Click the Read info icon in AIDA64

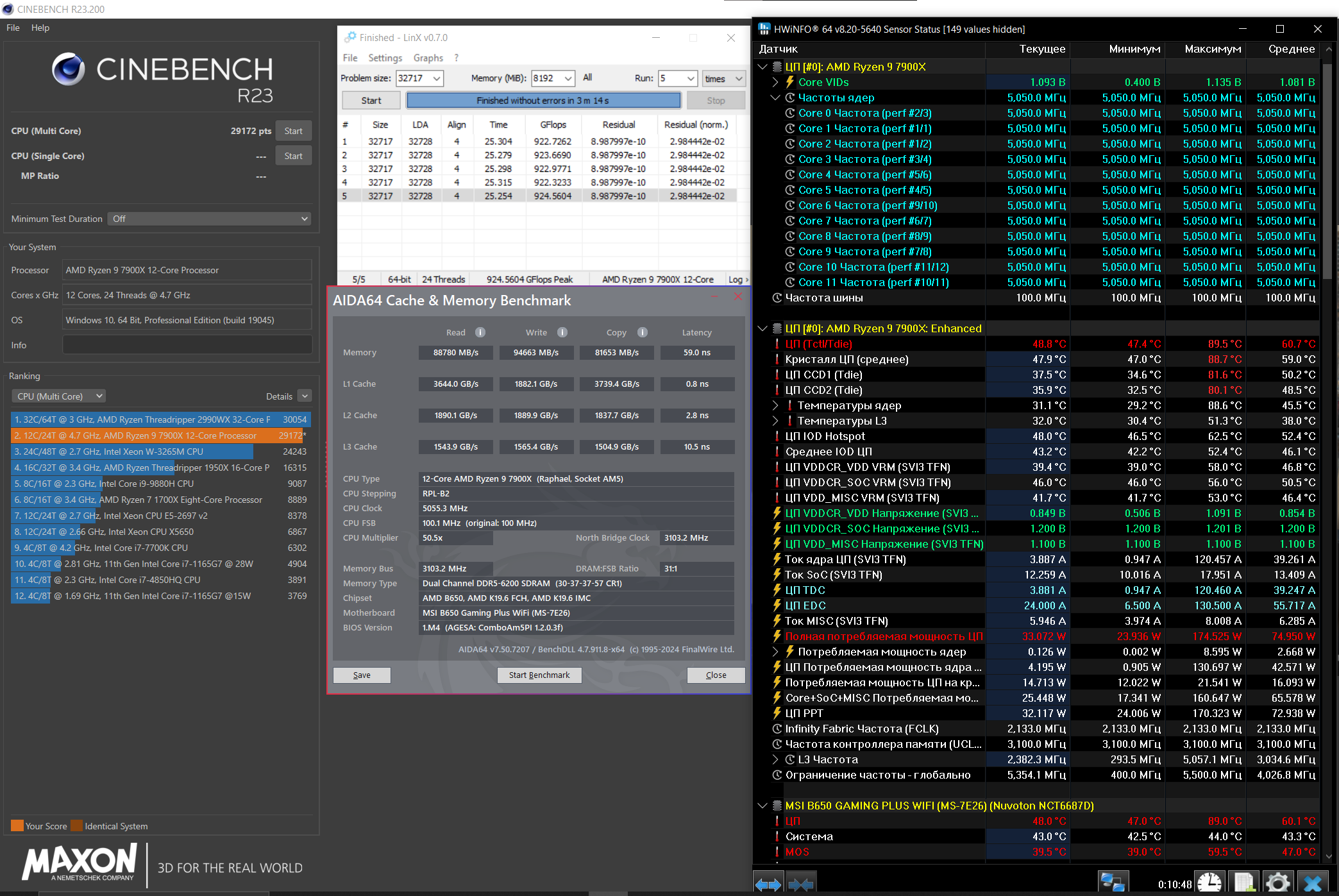point(480,332)
